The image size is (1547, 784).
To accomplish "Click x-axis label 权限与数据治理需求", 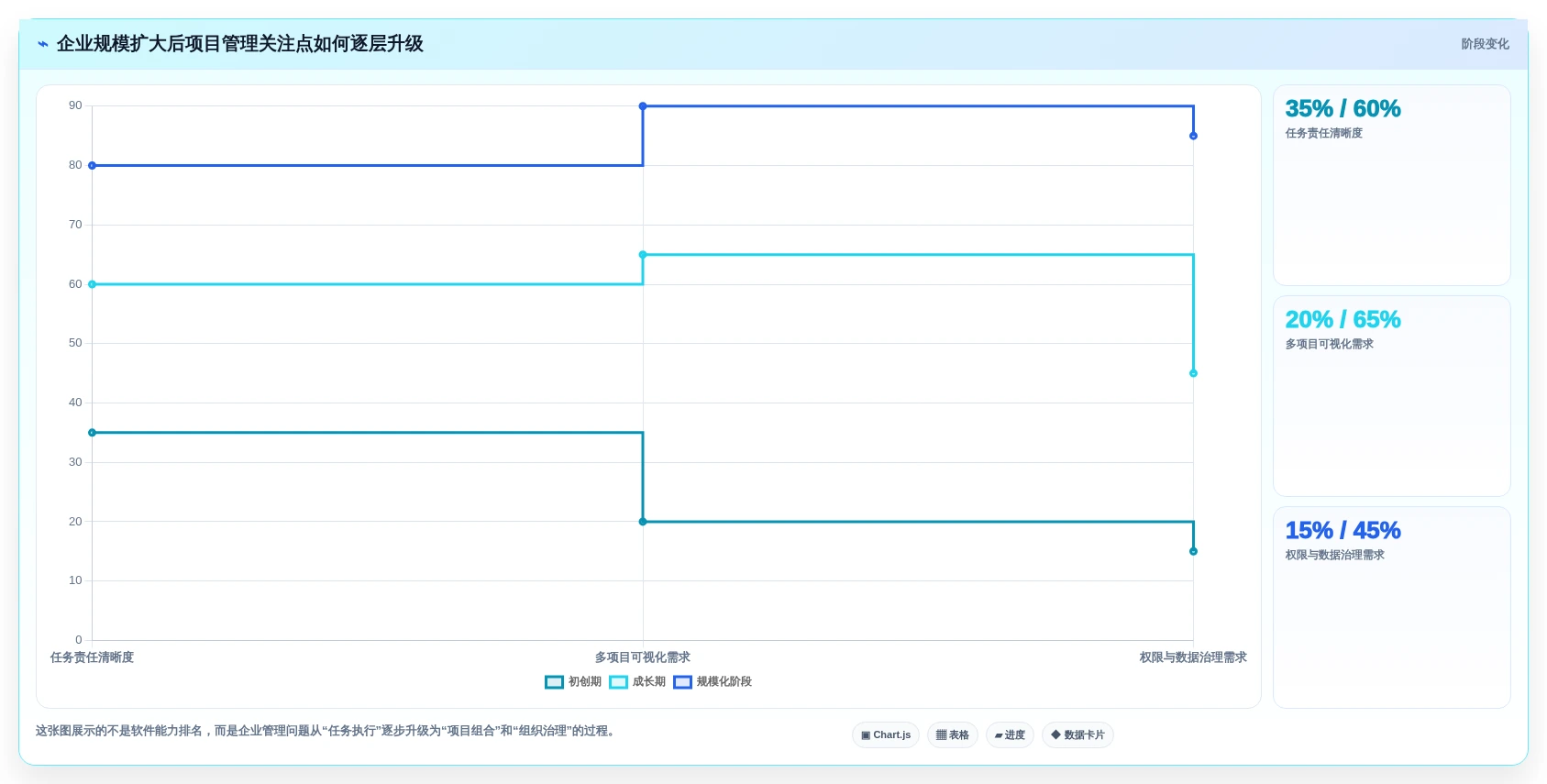I will [x=1193, y=657].
